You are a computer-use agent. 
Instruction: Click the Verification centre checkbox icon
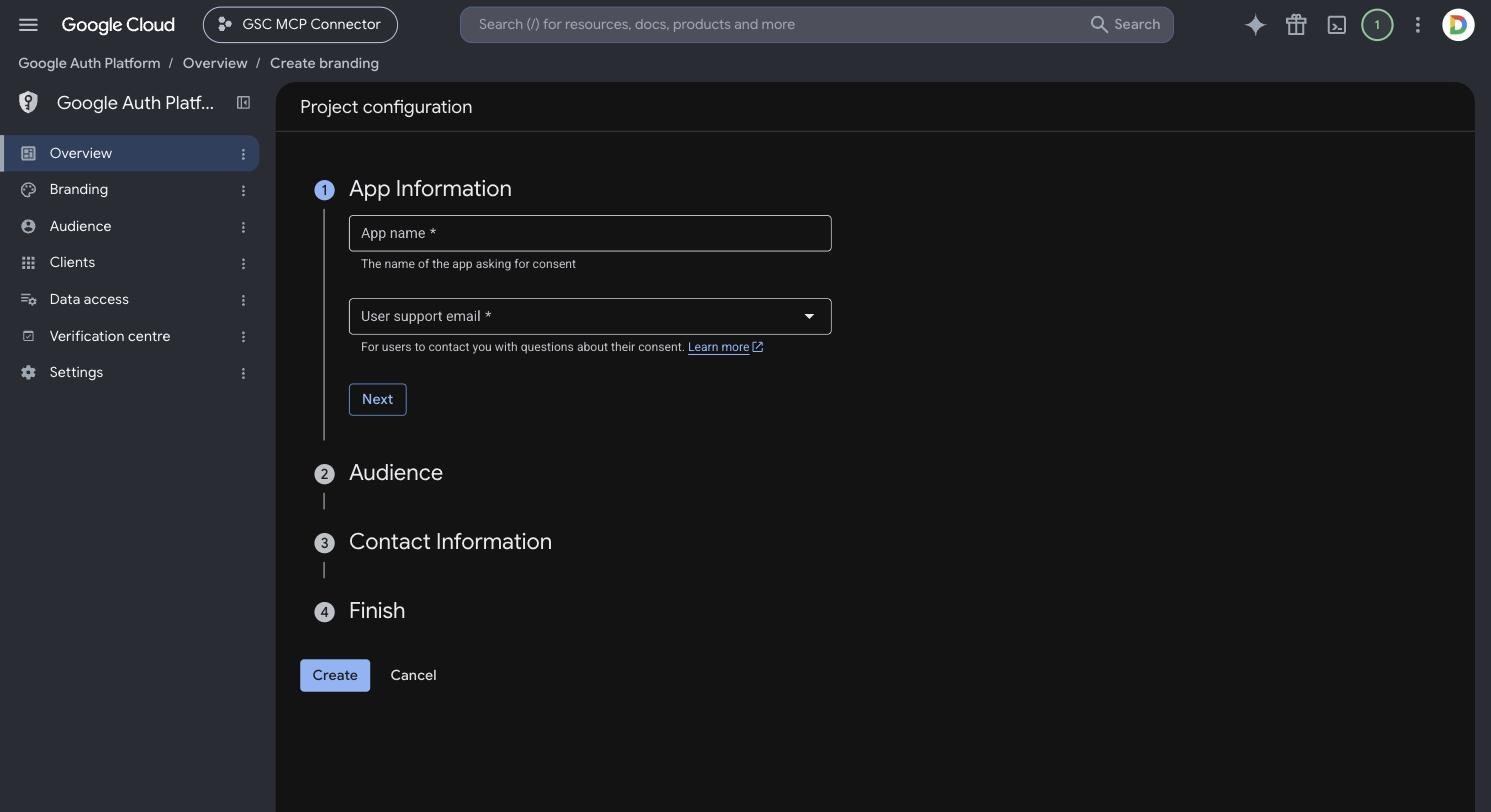pyautogui.click(x=28, y=336)
